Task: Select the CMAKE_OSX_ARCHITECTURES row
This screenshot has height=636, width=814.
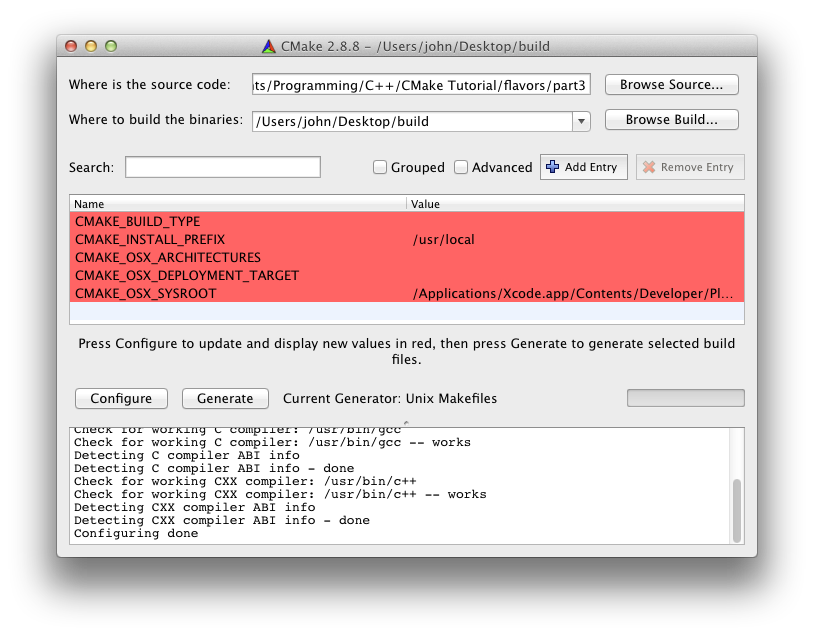Action: click(x=406, y=258)
